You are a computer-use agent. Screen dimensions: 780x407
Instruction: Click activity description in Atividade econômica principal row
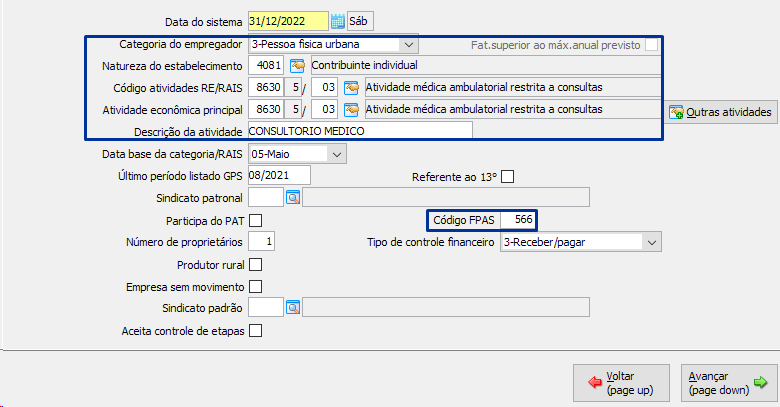point(484,109)
